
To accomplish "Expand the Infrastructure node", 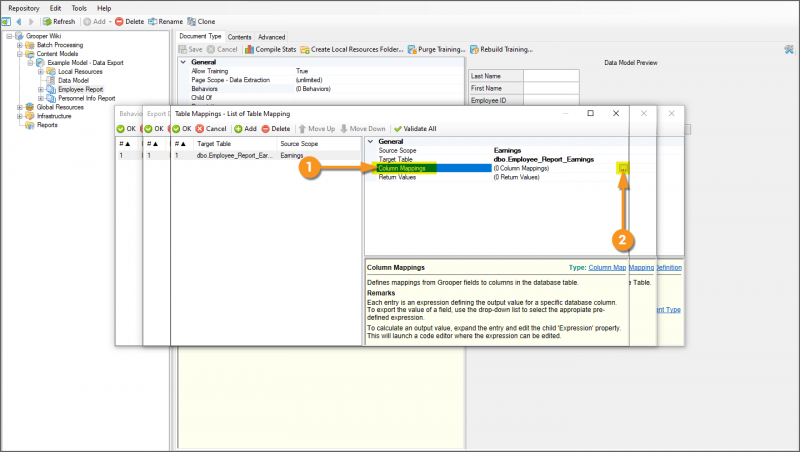I will pos(20,116).
